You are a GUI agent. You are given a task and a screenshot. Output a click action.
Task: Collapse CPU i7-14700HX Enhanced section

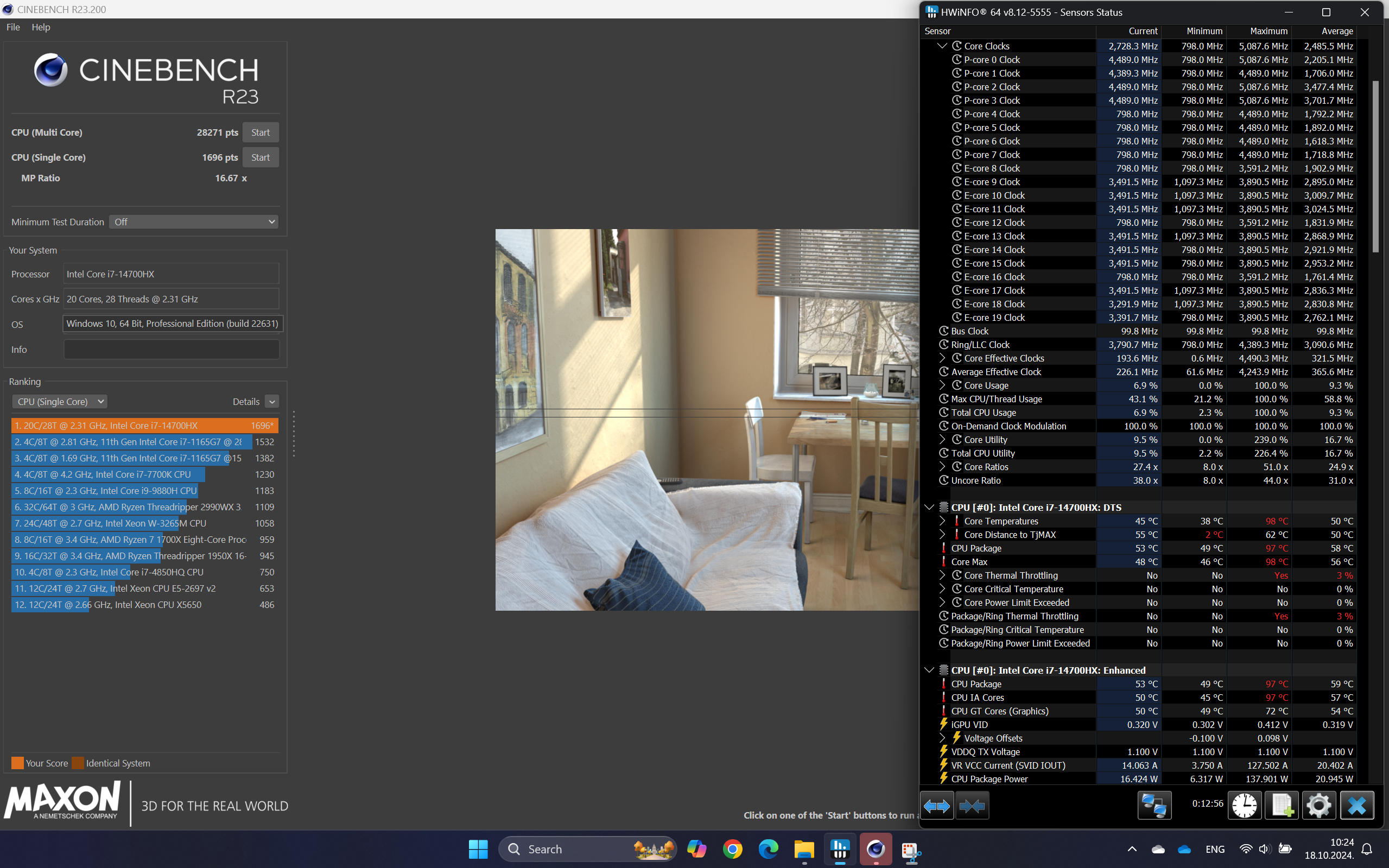929,670
